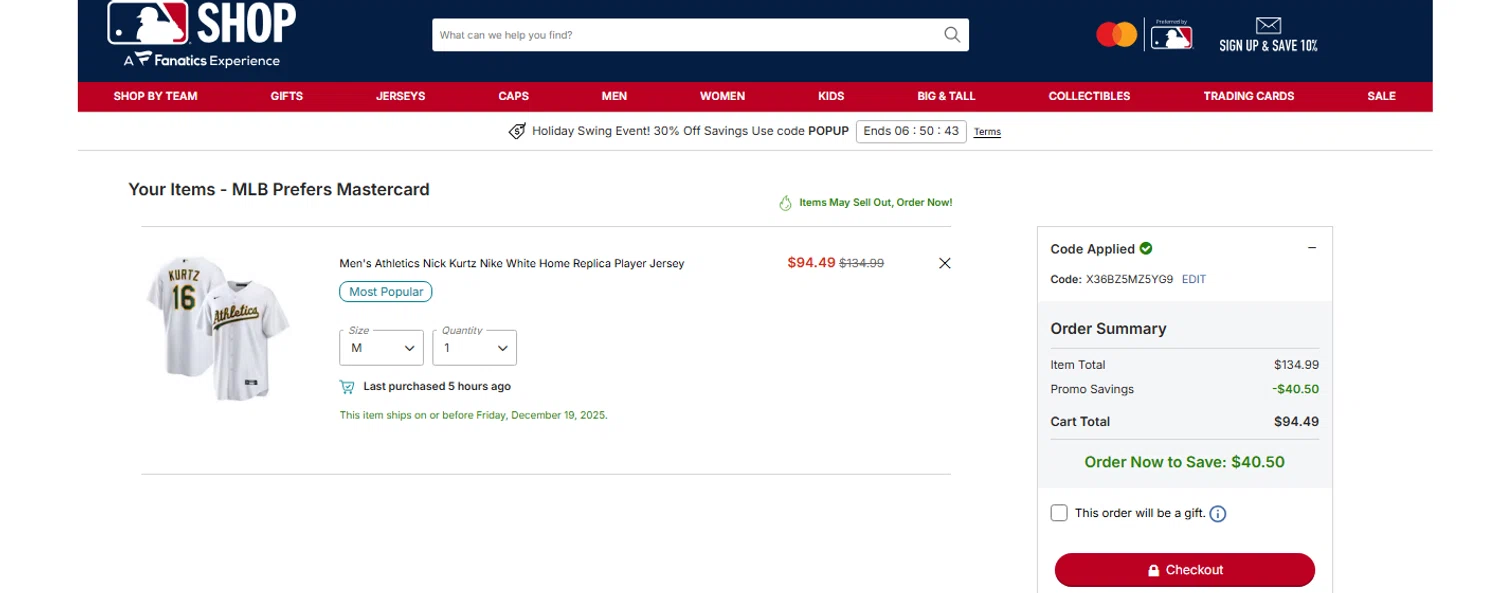Open the Gifts menu
Viewport: 1500px width, 593px height.
287,96
